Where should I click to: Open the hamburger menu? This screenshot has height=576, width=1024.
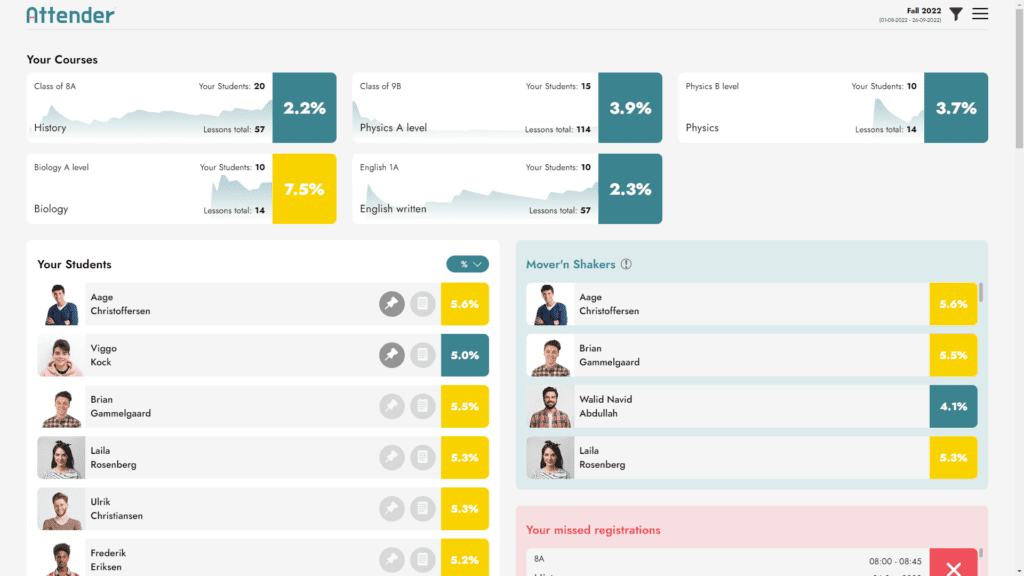click(980, 14)
